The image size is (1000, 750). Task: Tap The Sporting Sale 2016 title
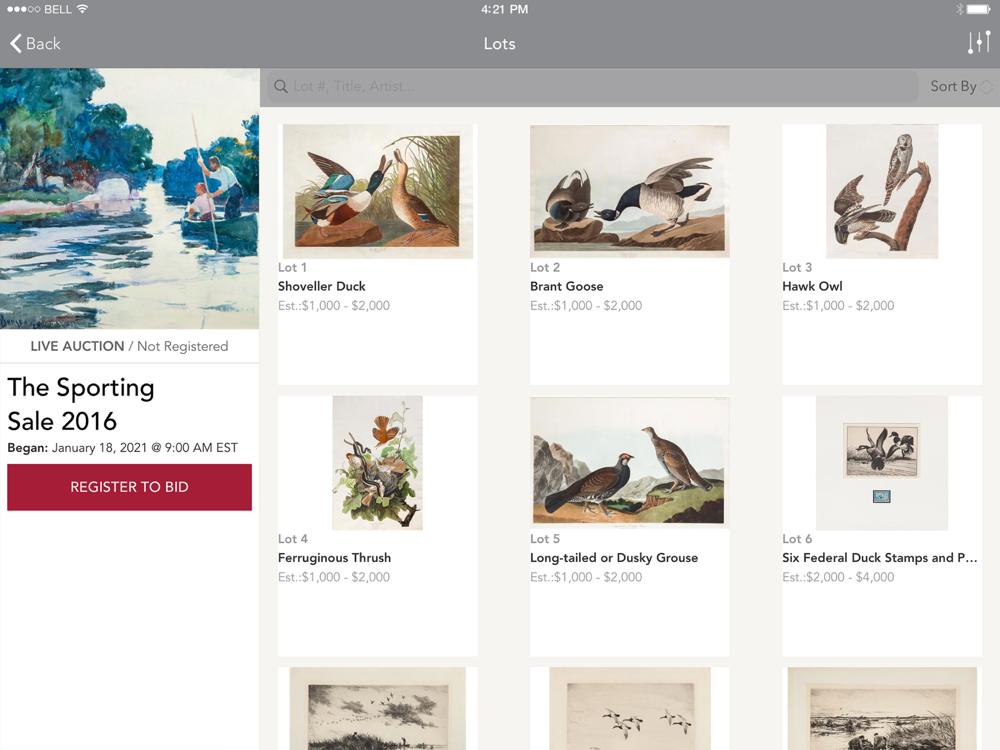coord(81,404)
